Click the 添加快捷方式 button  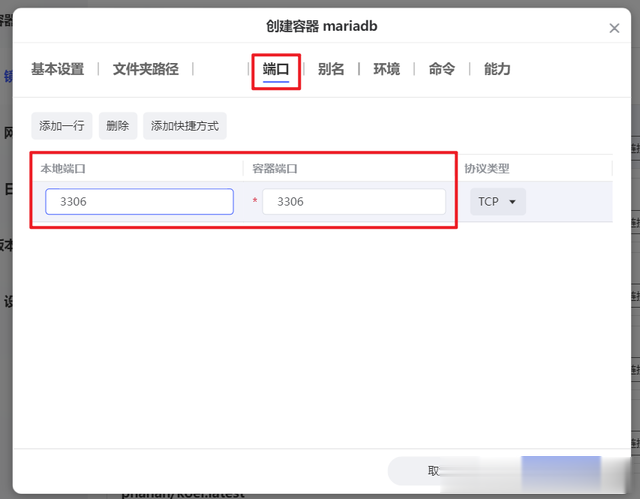coord(185,126)
